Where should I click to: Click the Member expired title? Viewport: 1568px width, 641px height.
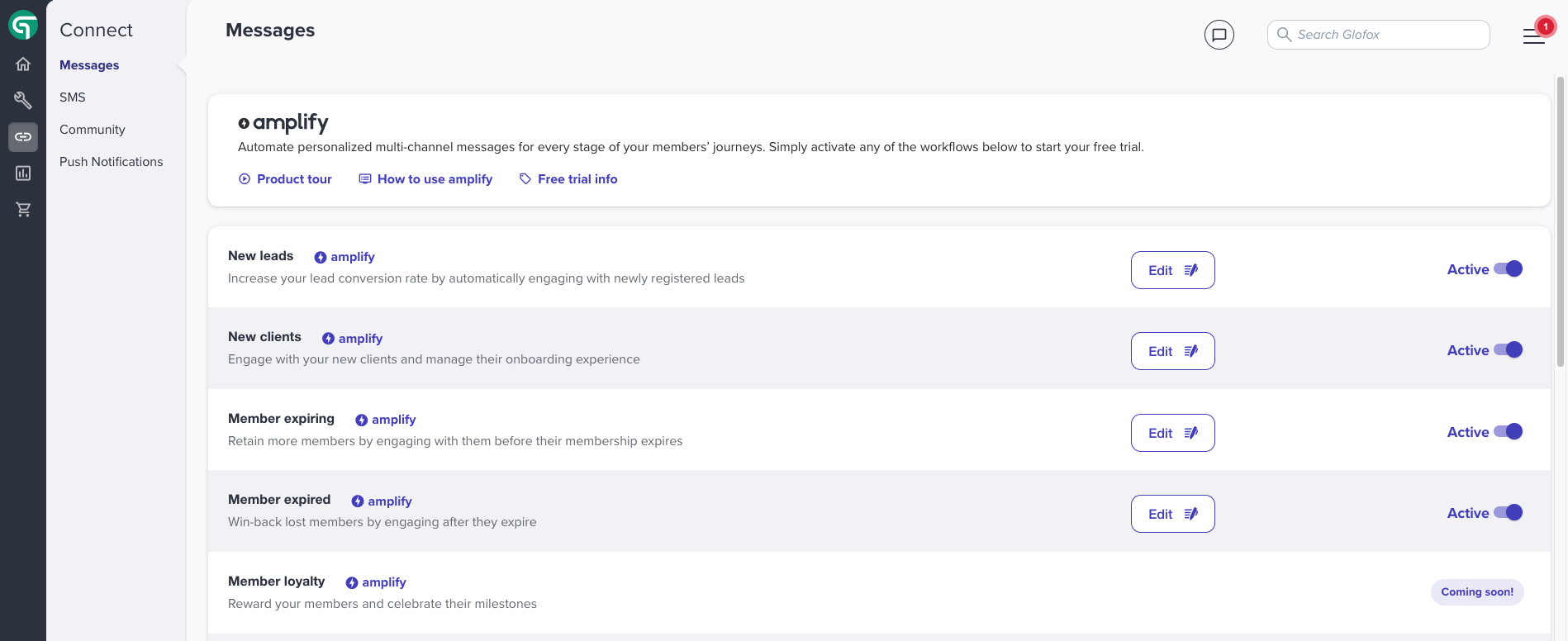(279, 500)
